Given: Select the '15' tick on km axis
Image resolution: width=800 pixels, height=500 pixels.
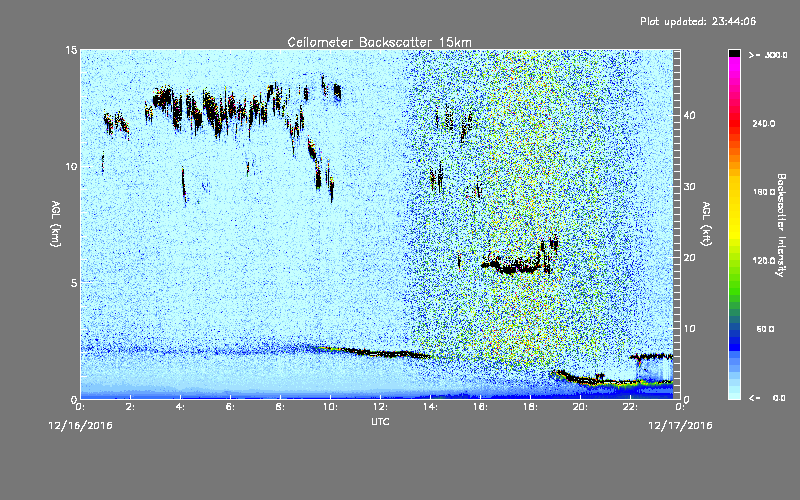Looking at the screenshot, I should 71,50.
